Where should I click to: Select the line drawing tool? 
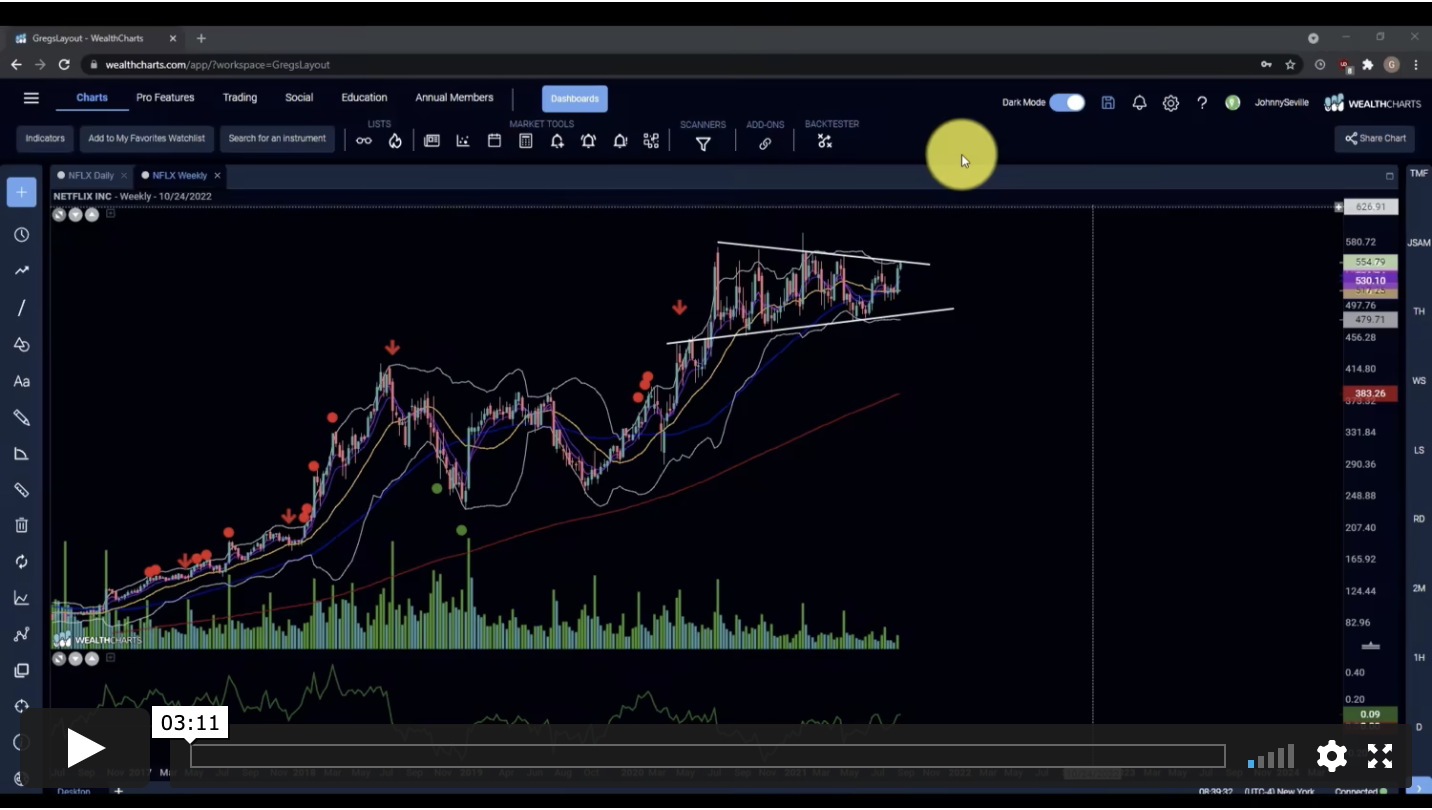pyautogui.click(x=21, y=308)
